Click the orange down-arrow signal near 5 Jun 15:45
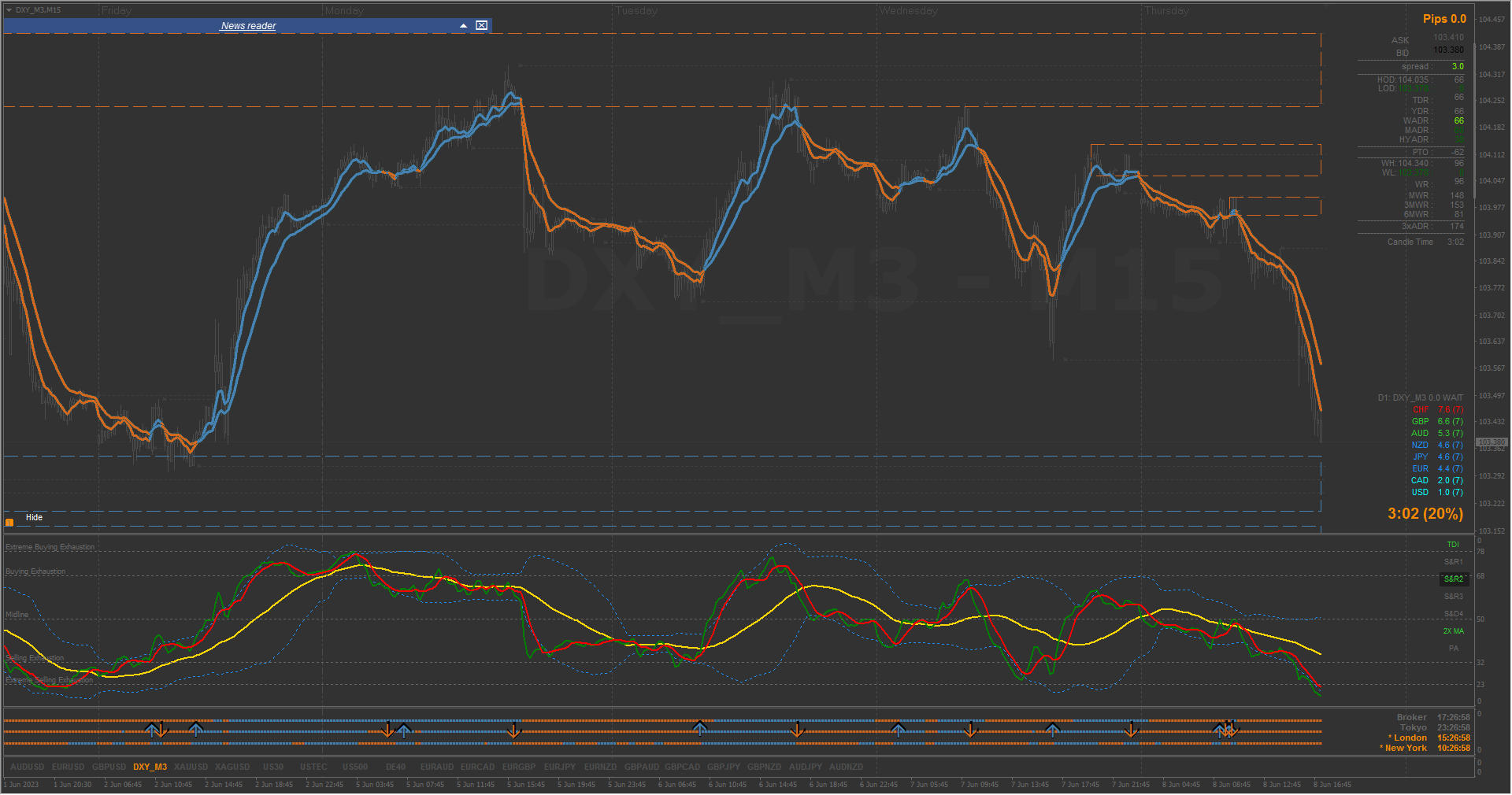 (513, 730)
